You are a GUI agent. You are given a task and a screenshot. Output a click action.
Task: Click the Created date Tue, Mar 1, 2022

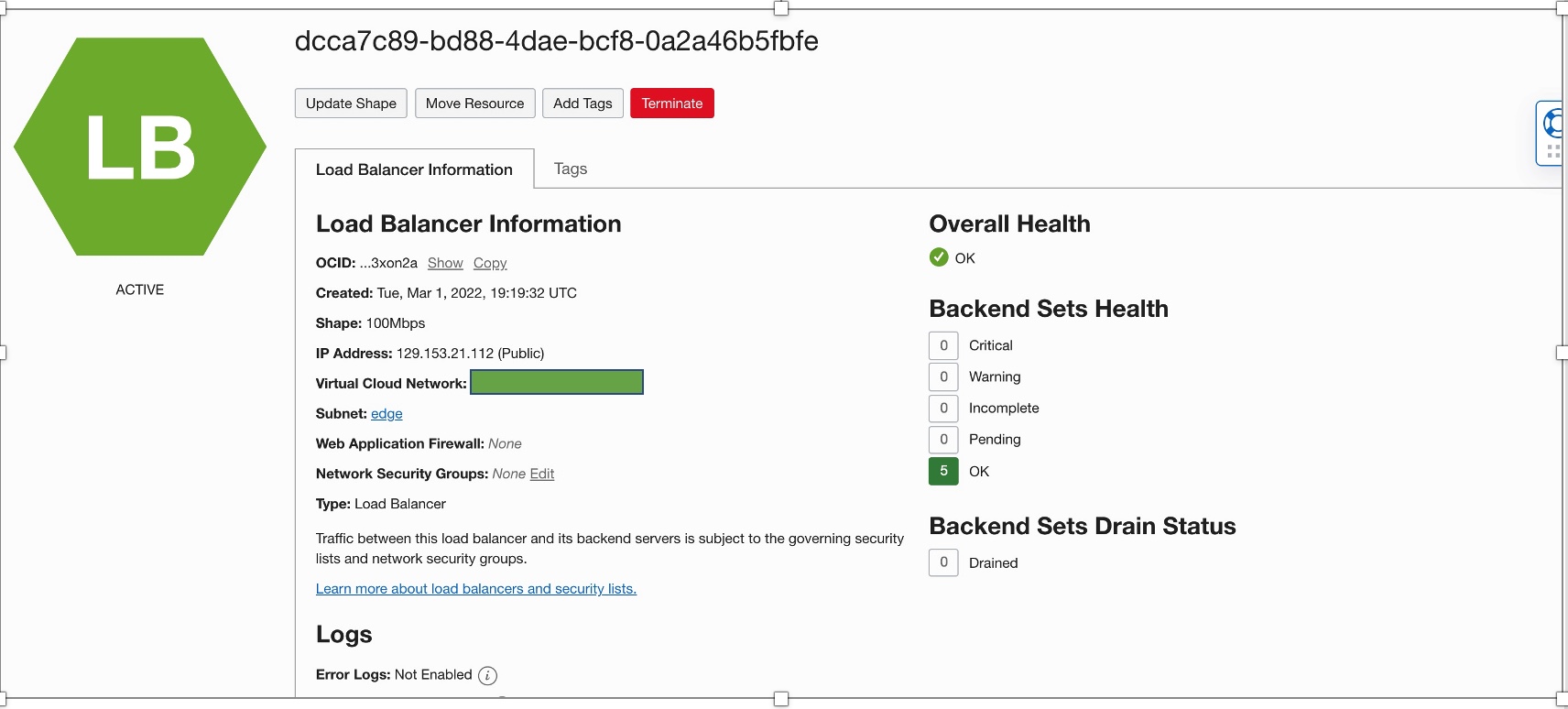point(477,293)
